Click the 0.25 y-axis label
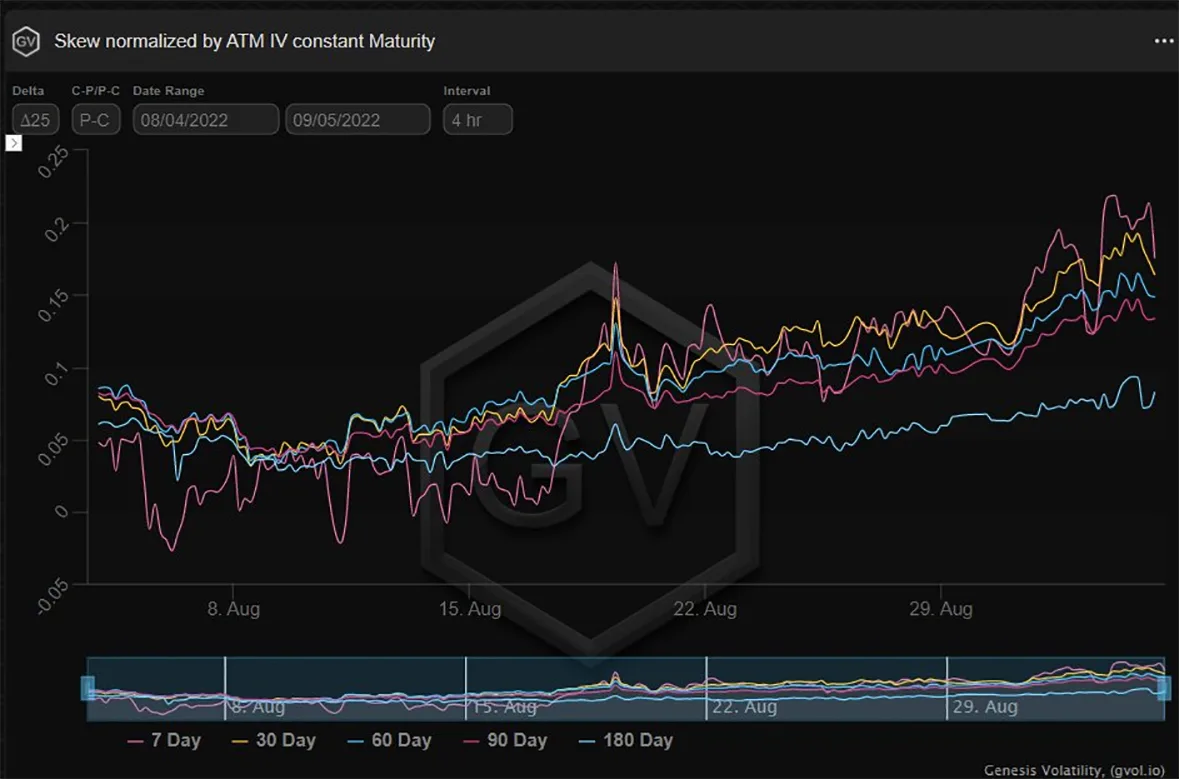This screenshot has width=1179, height=779. [53, 162]
